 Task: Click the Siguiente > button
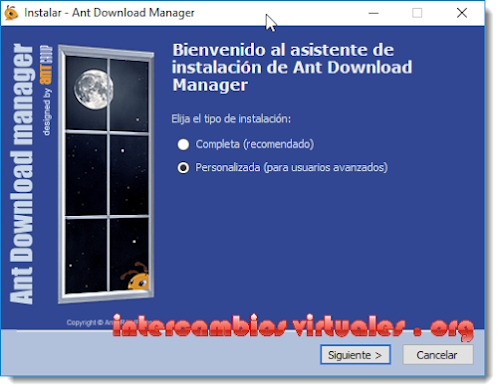(355, 355)
